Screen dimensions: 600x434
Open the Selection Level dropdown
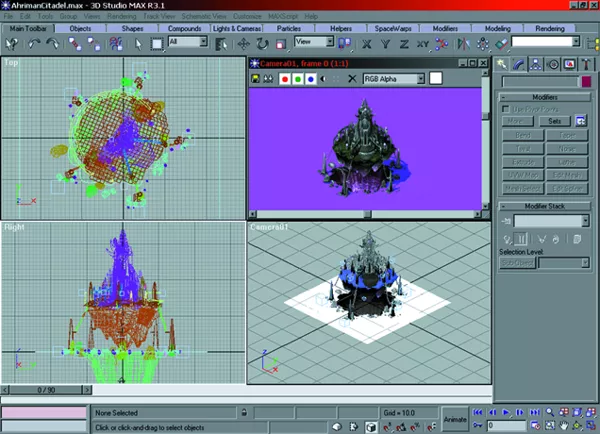pos(563,263)
